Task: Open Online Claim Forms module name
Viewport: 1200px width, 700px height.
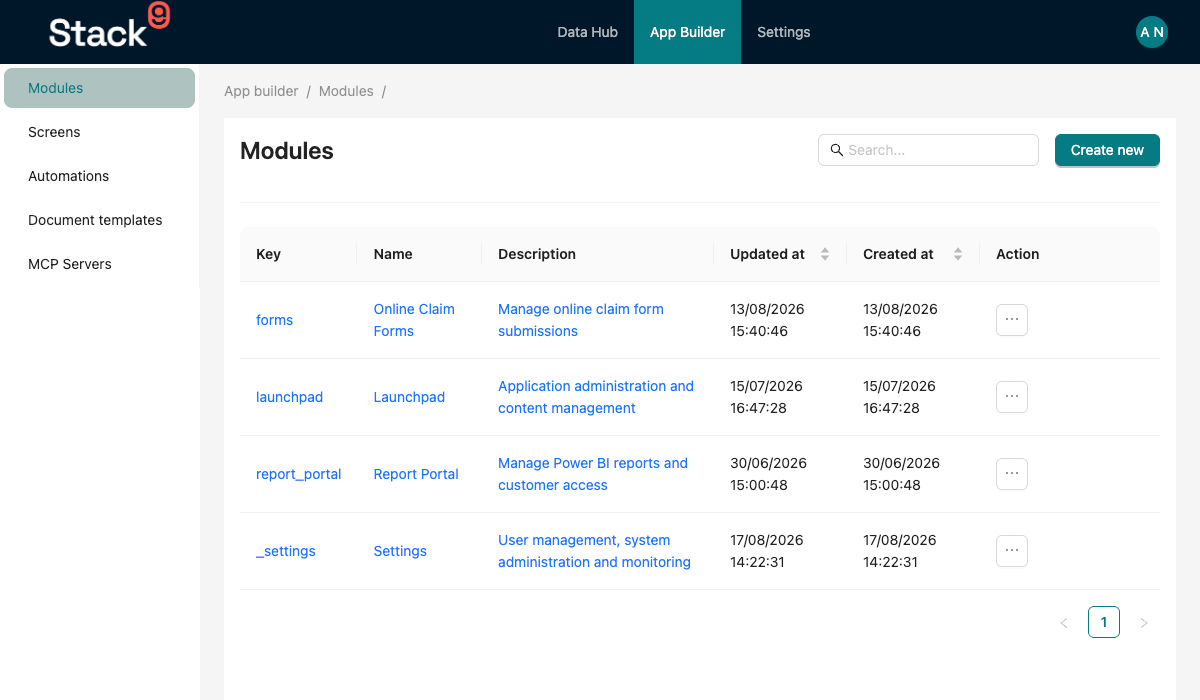Action: [414, 320]
